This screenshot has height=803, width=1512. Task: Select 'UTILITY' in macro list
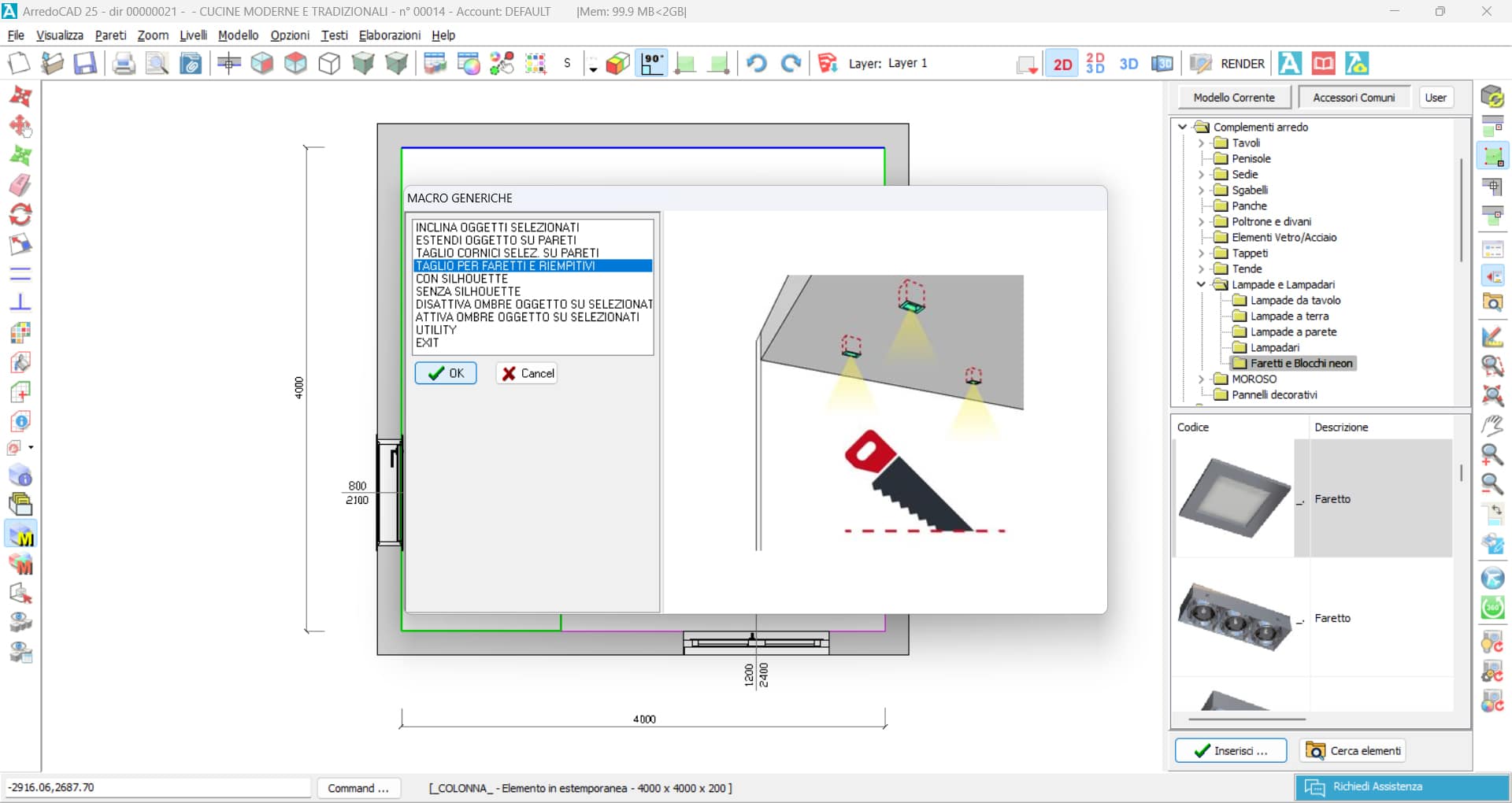pyautogui.click(x=533, y=330)
